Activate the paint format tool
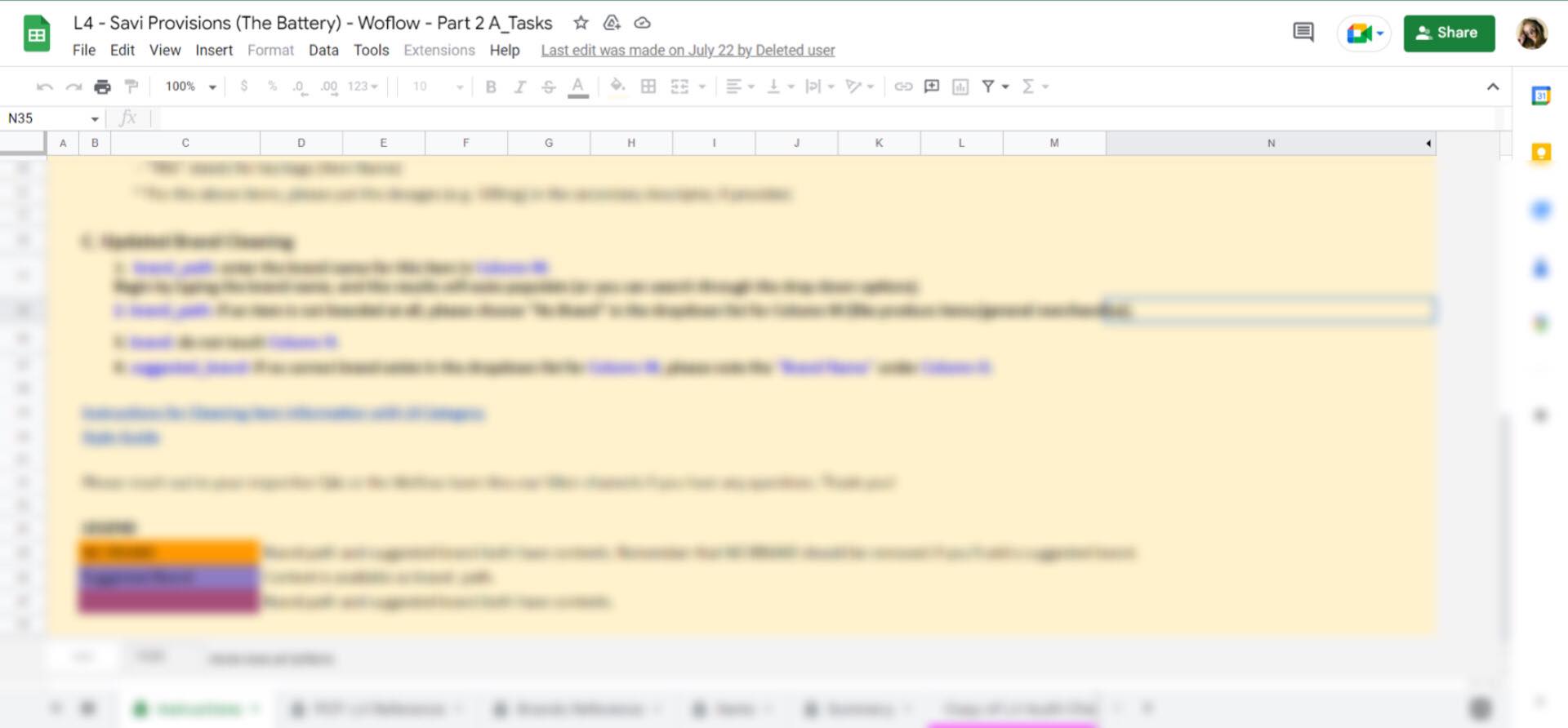 [131, 87]
